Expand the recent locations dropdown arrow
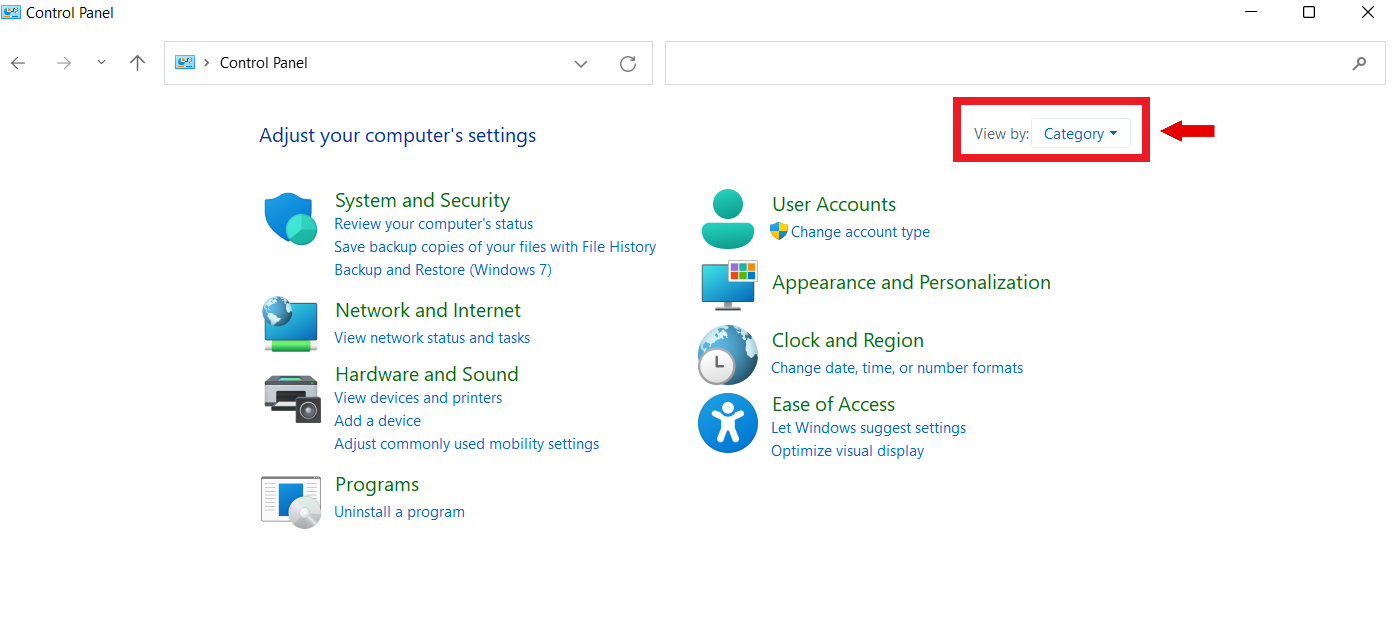Screen dimensions: 1392x638 [x=101, y=63]
